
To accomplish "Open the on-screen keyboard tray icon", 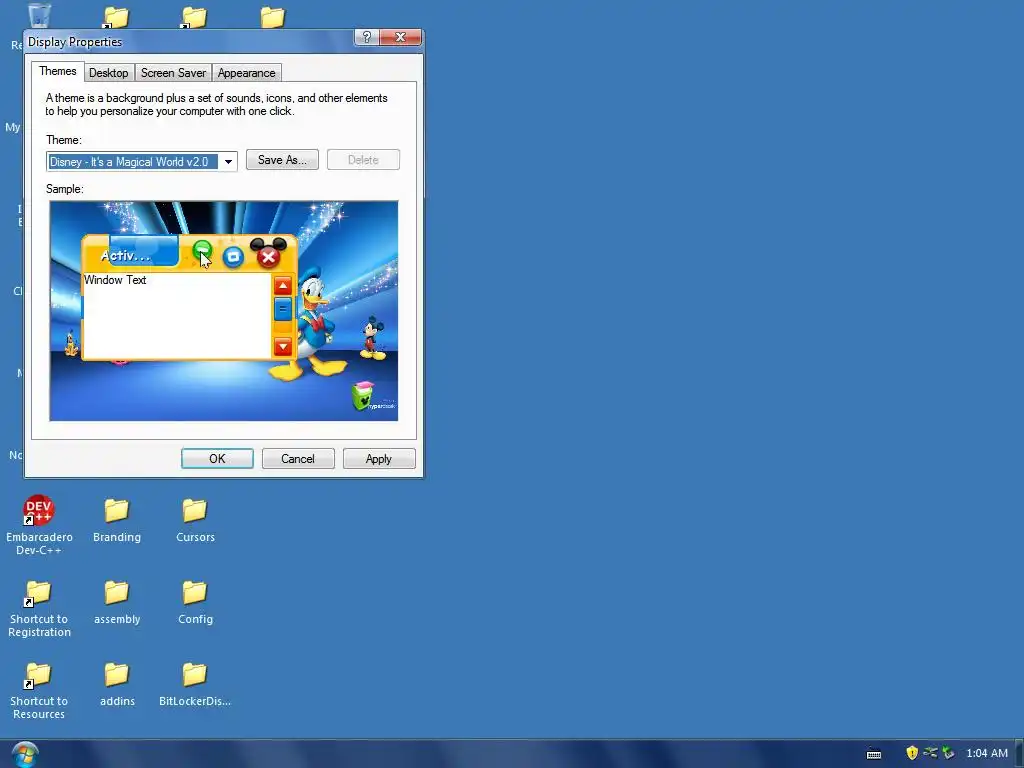I will click(874, 754).
